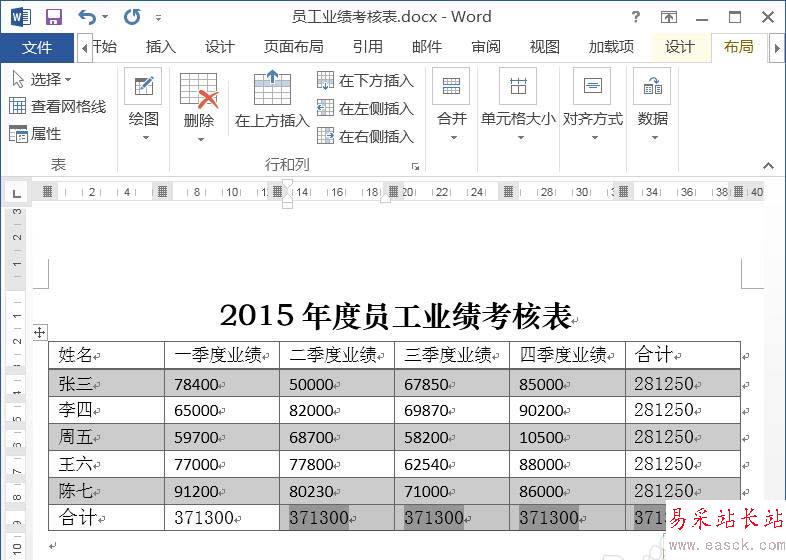Switch to 引用 tab
Viewport: 786px width, 560px height.
point(367,47)
